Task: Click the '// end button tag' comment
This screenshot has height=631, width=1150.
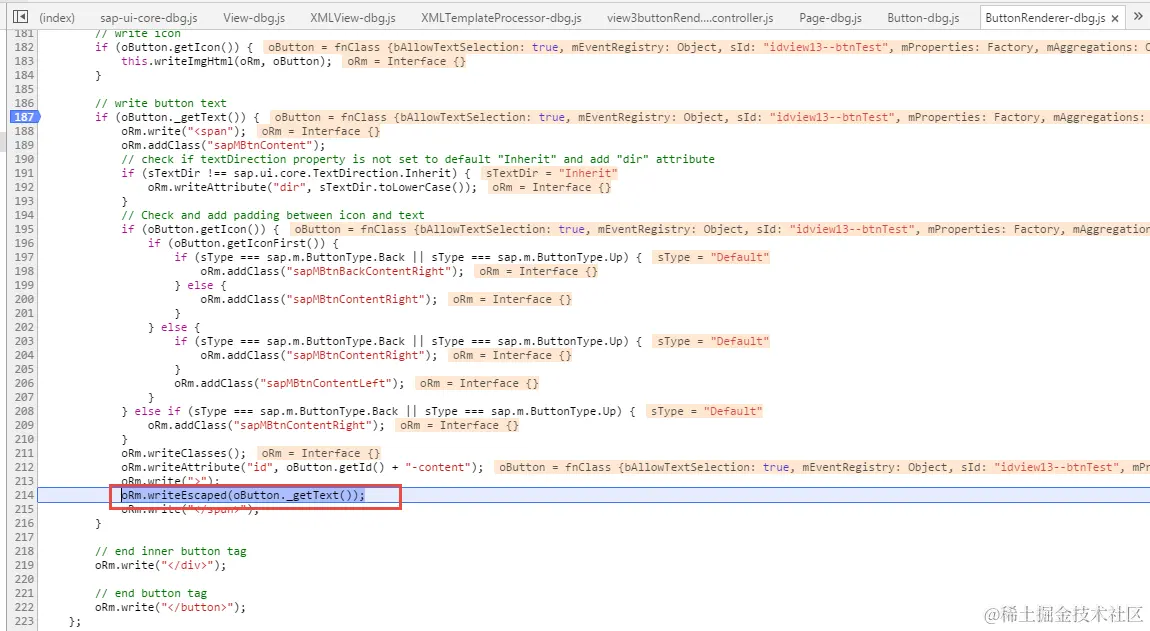Action: pyautogui.click(x=150, y=594)
